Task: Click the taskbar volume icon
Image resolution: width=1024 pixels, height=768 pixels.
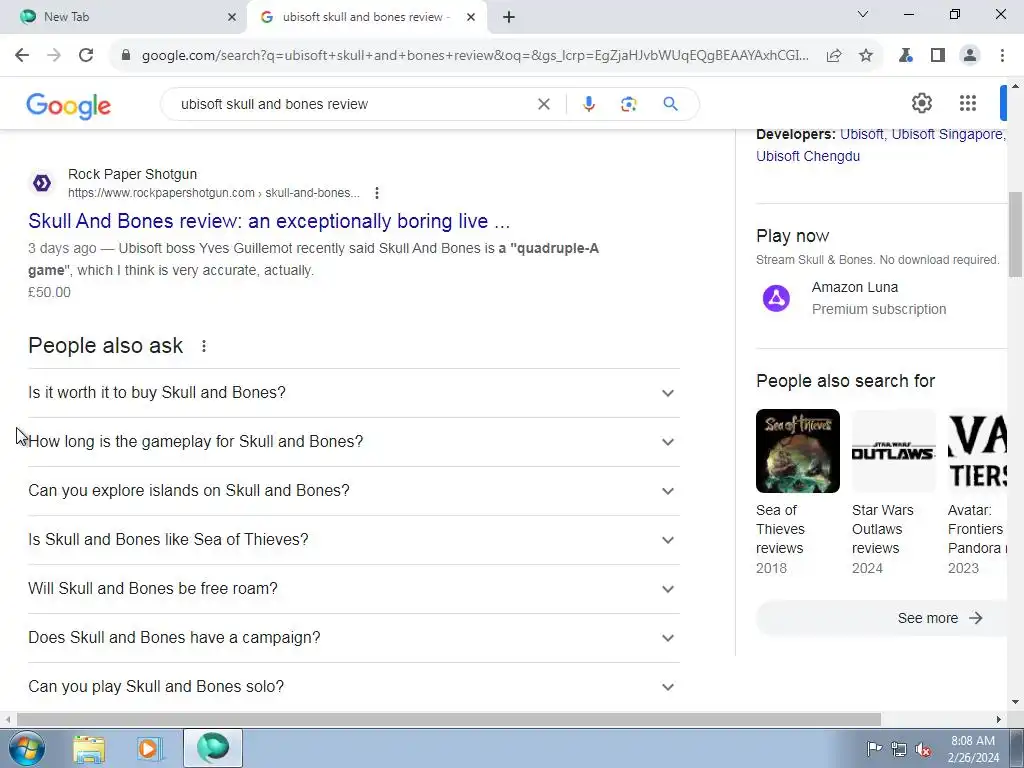Action: click(923, 749)
